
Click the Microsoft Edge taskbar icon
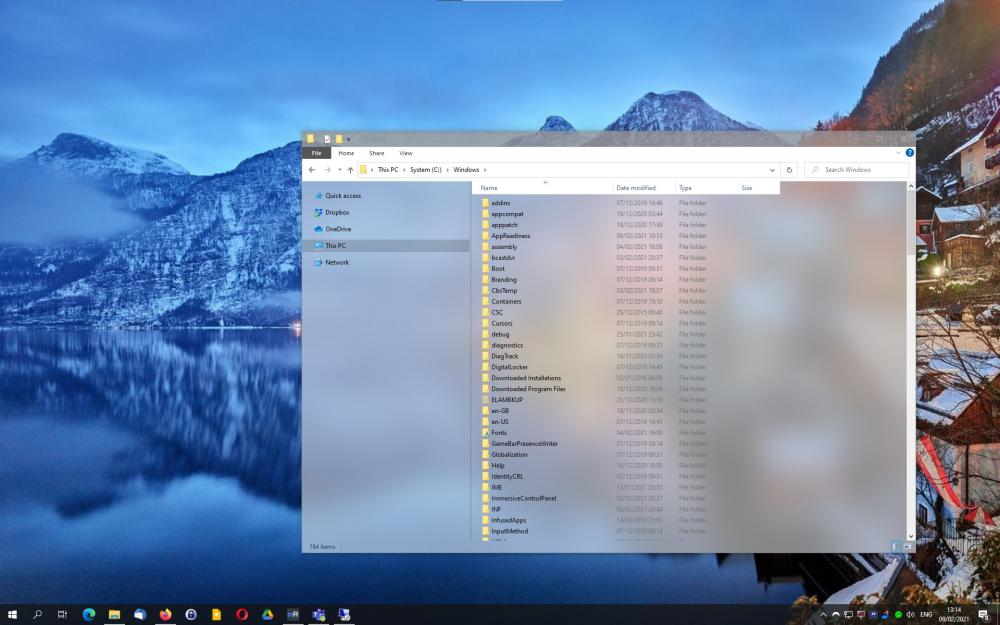tap(88, 614)
